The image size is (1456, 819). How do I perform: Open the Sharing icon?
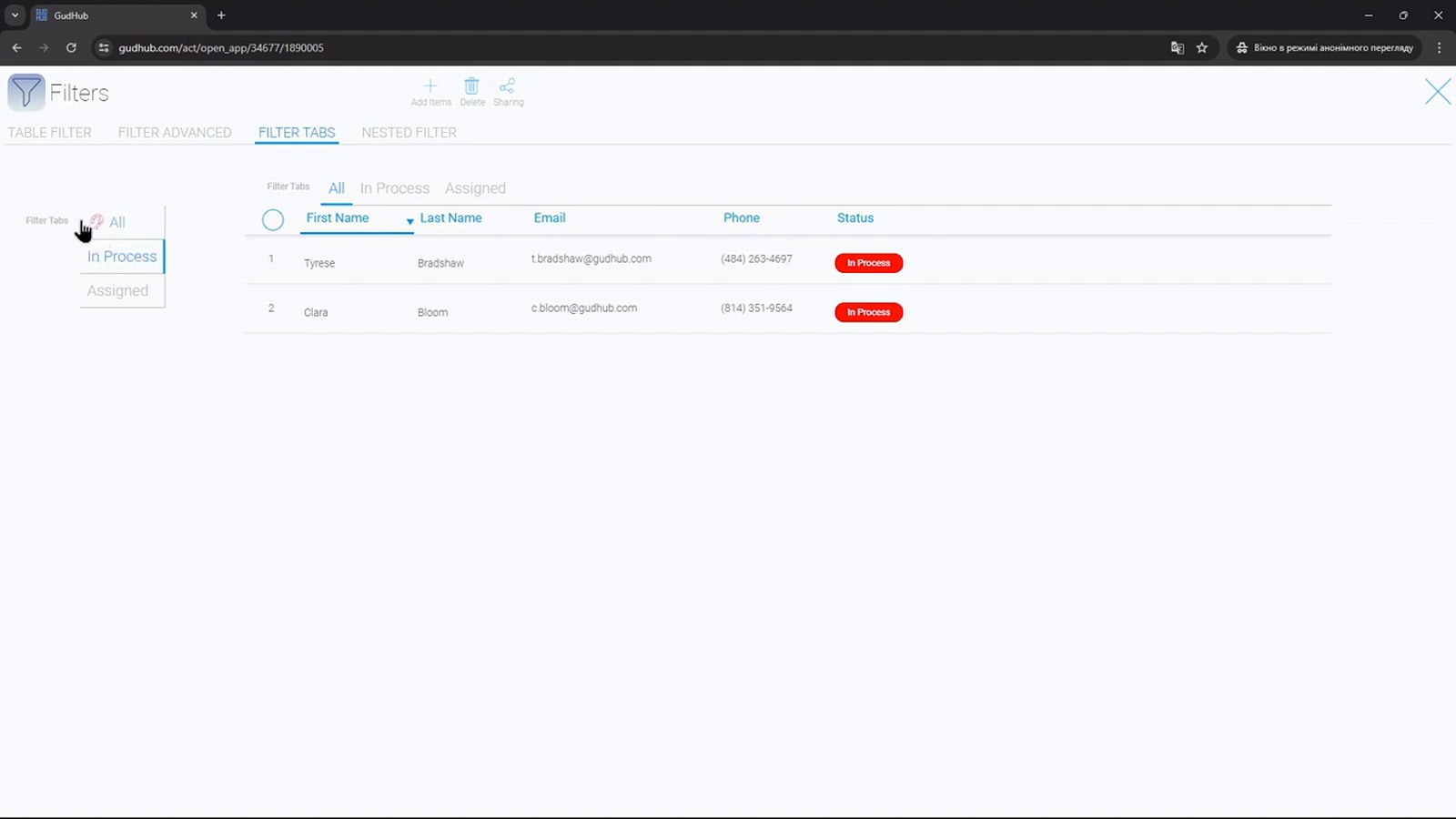508,86
